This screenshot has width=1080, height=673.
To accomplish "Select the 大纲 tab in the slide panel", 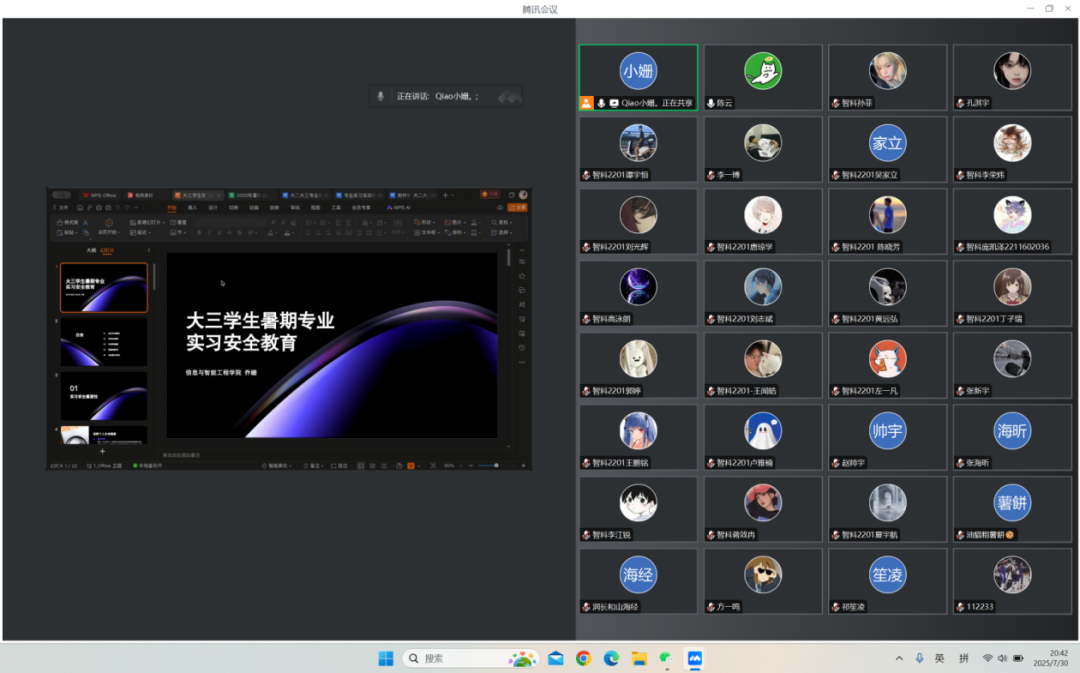I will click(91, 250).
